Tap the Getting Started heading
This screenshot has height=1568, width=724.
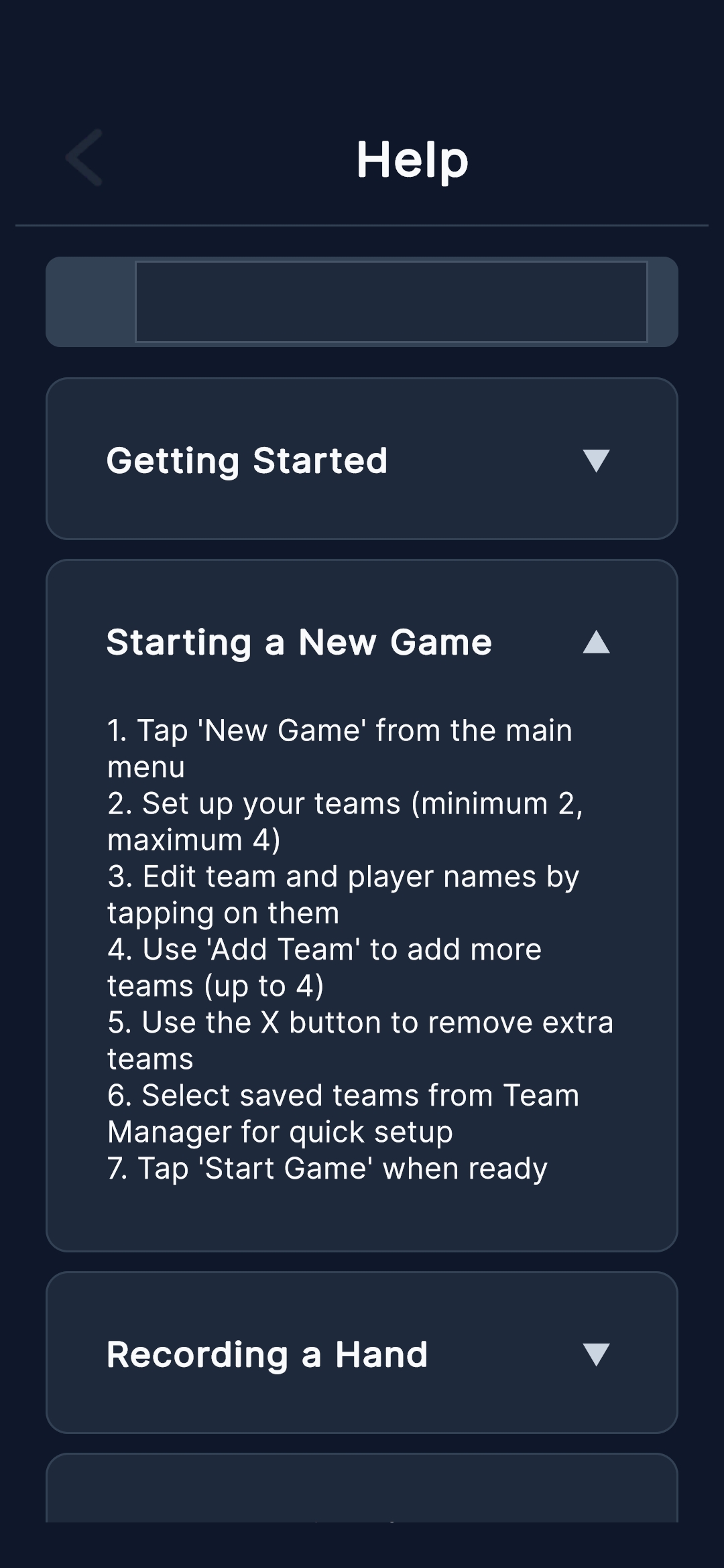pyautogui.click(x=247, y=460)
